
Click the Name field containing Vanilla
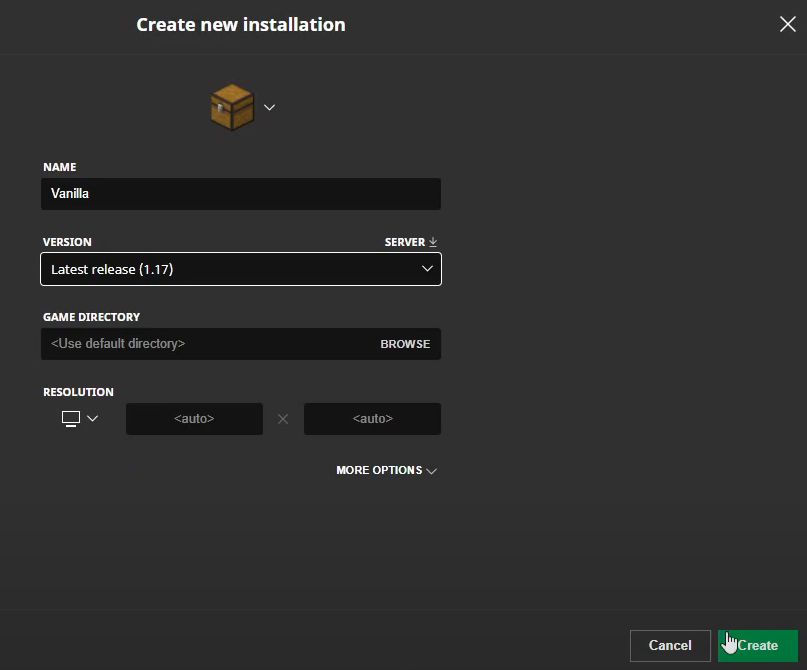click(x=241, y=194)
